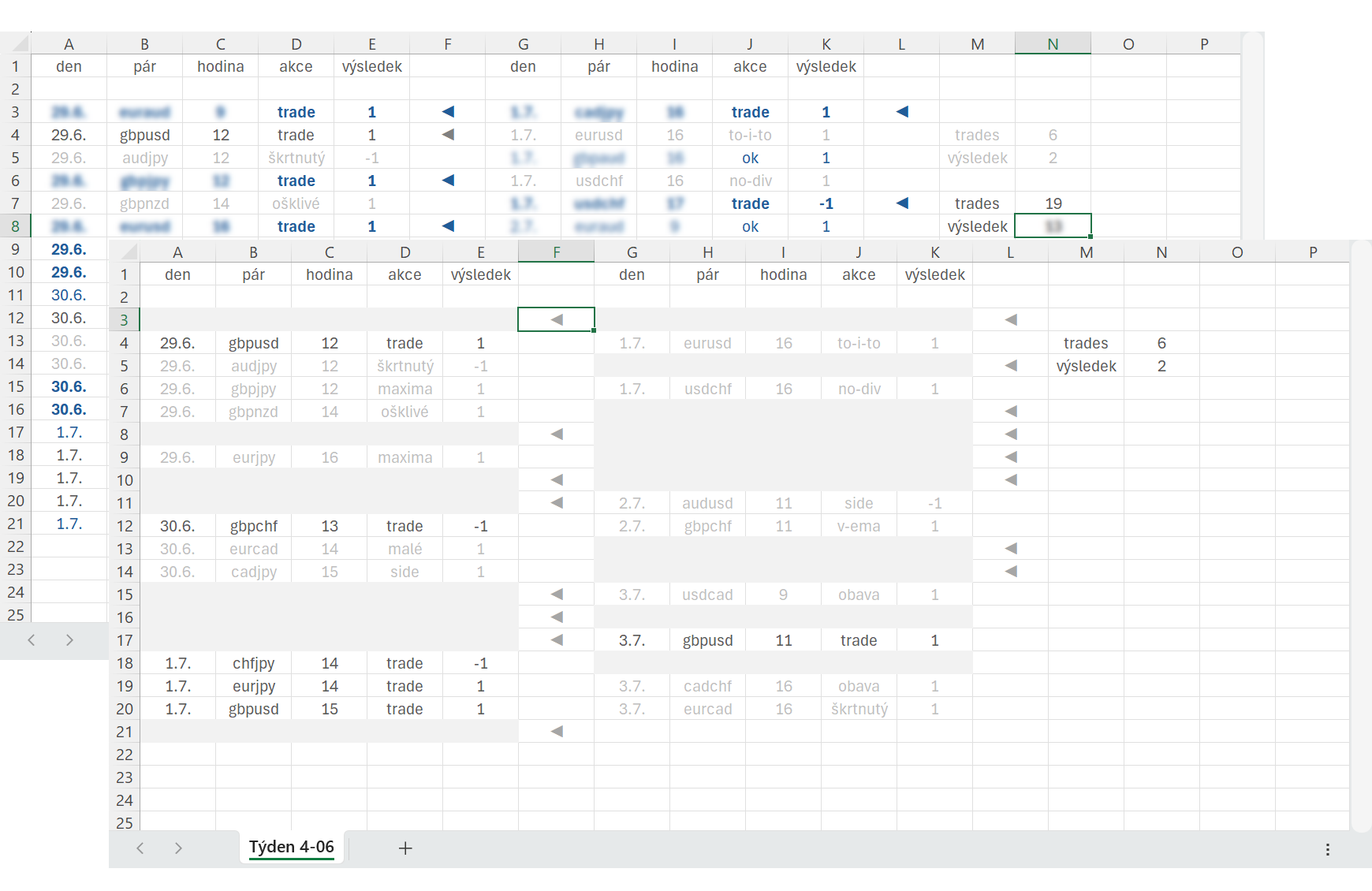Click 'akce' header in front sheet J1
Screen dimensions: 1372x891
(859, 274)
